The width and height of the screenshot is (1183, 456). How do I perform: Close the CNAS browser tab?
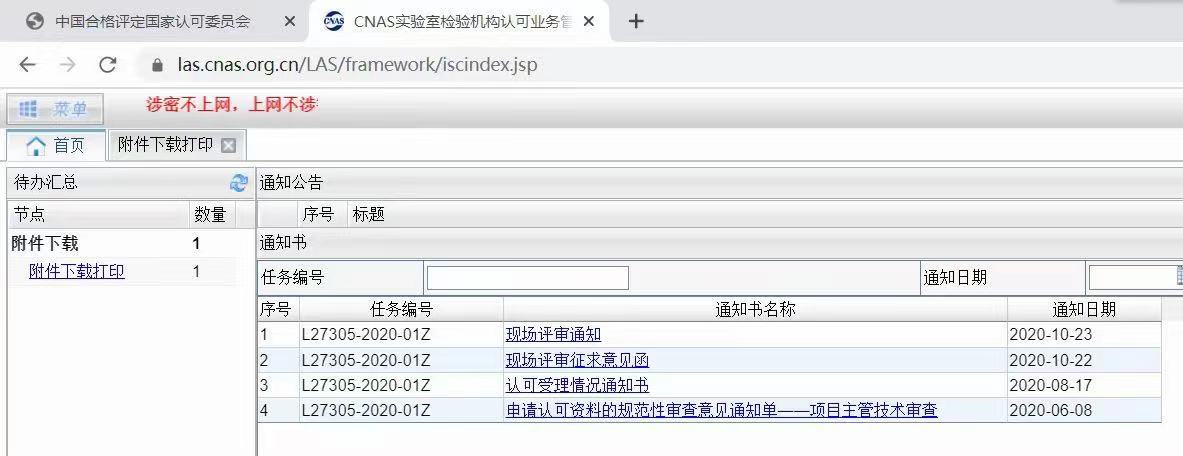[589, 21]
